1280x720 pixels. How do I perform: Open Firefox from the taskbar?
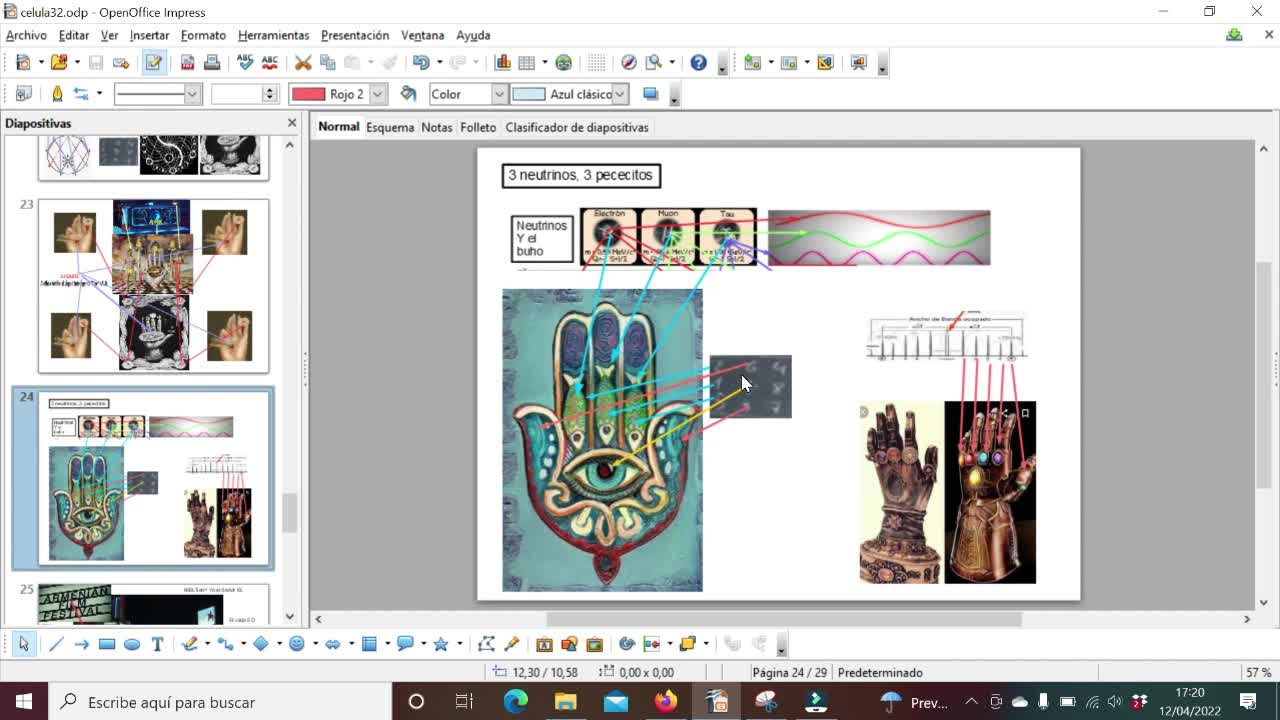coord(666,702)
